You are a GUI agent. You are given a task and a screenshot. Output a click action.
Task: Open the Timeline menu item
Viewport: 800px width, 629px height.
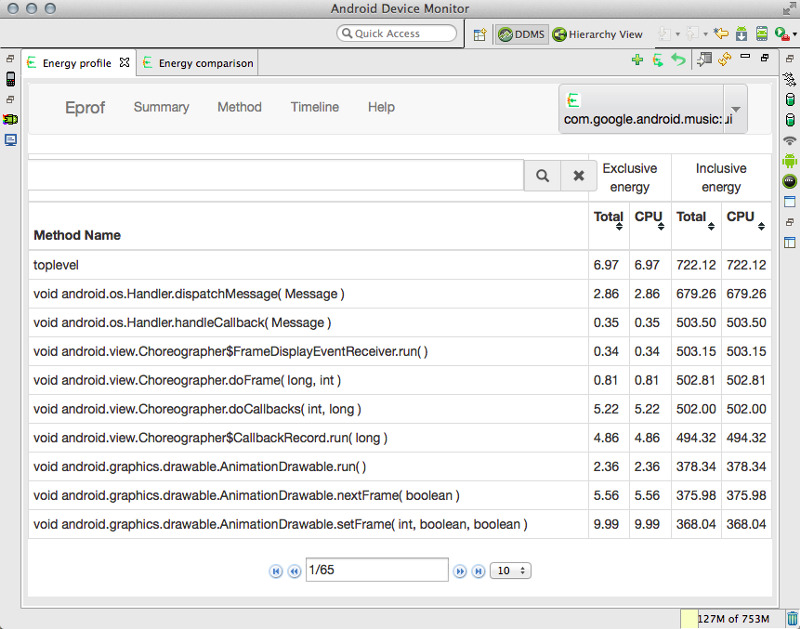coord(314,107)
